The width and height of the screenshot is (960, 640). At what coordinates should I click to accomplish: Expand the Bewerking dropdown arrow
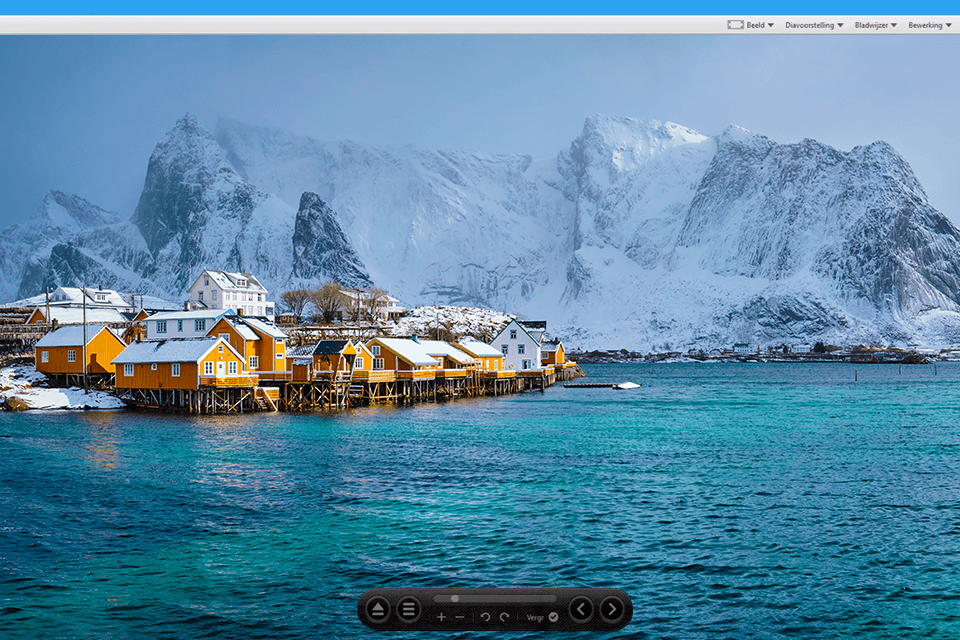tap(947, 25)
